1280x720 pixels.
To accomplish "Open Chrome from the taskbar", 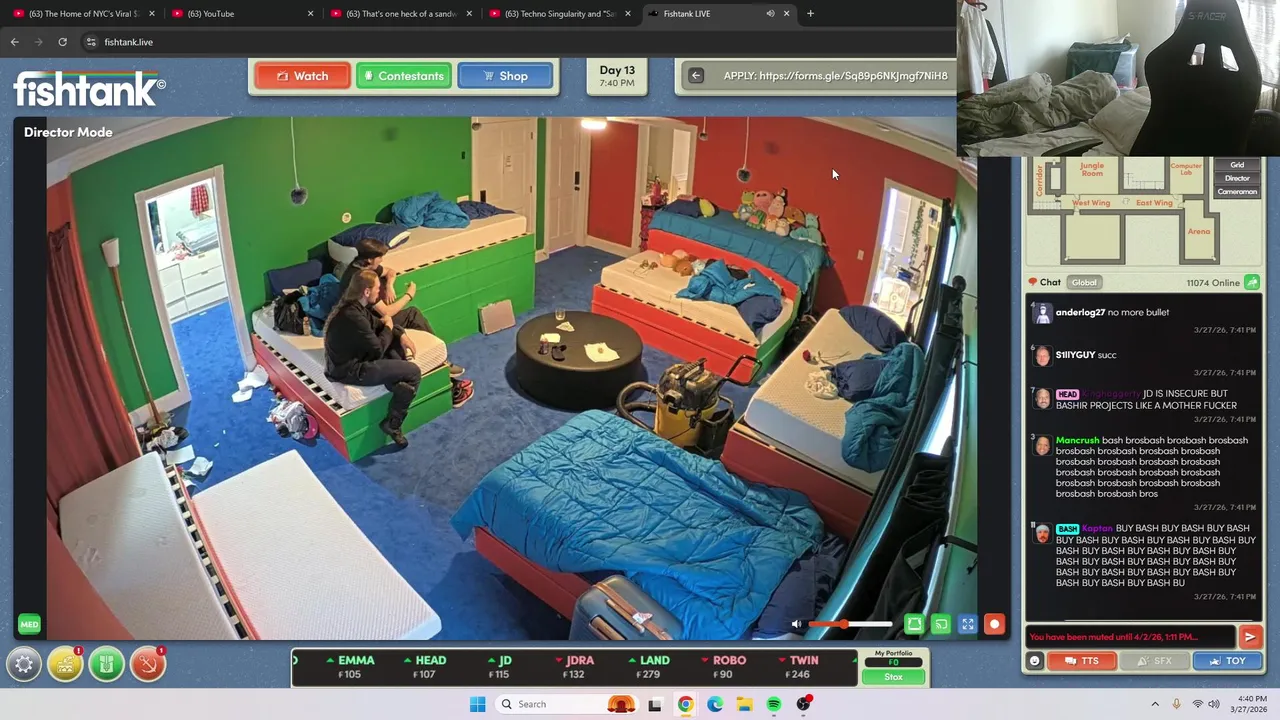I will (x=685, y=704).
